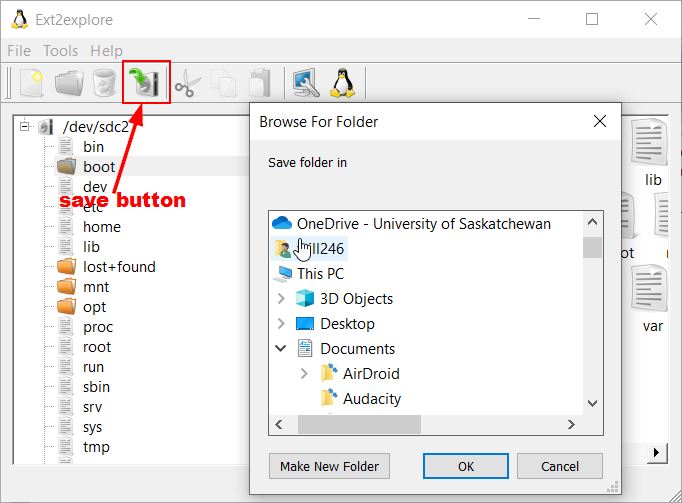The height and width of the screenshot is (503, 682).
Task: Click the Make New Folder button
Action: (x=329, y=466)
